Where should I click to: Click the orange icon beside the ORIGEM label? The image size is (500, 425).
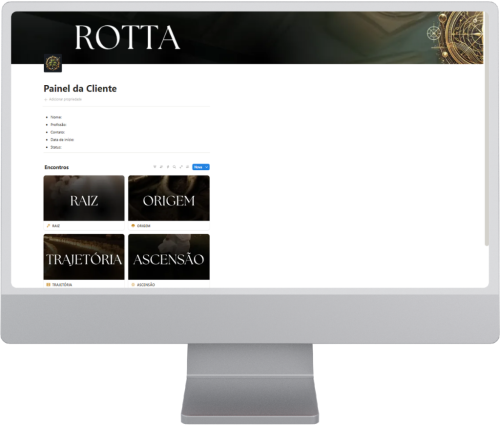pos(133,226)
